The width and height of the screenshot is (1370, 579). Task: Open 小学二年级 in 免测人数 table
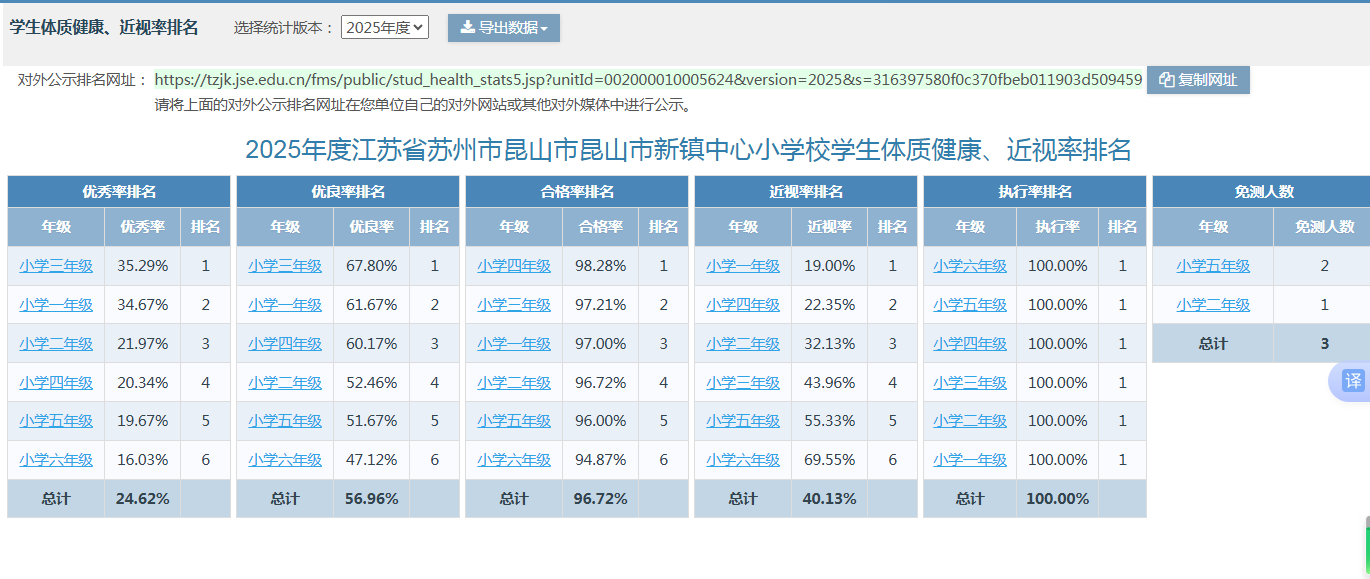[x=1213, y=305]
